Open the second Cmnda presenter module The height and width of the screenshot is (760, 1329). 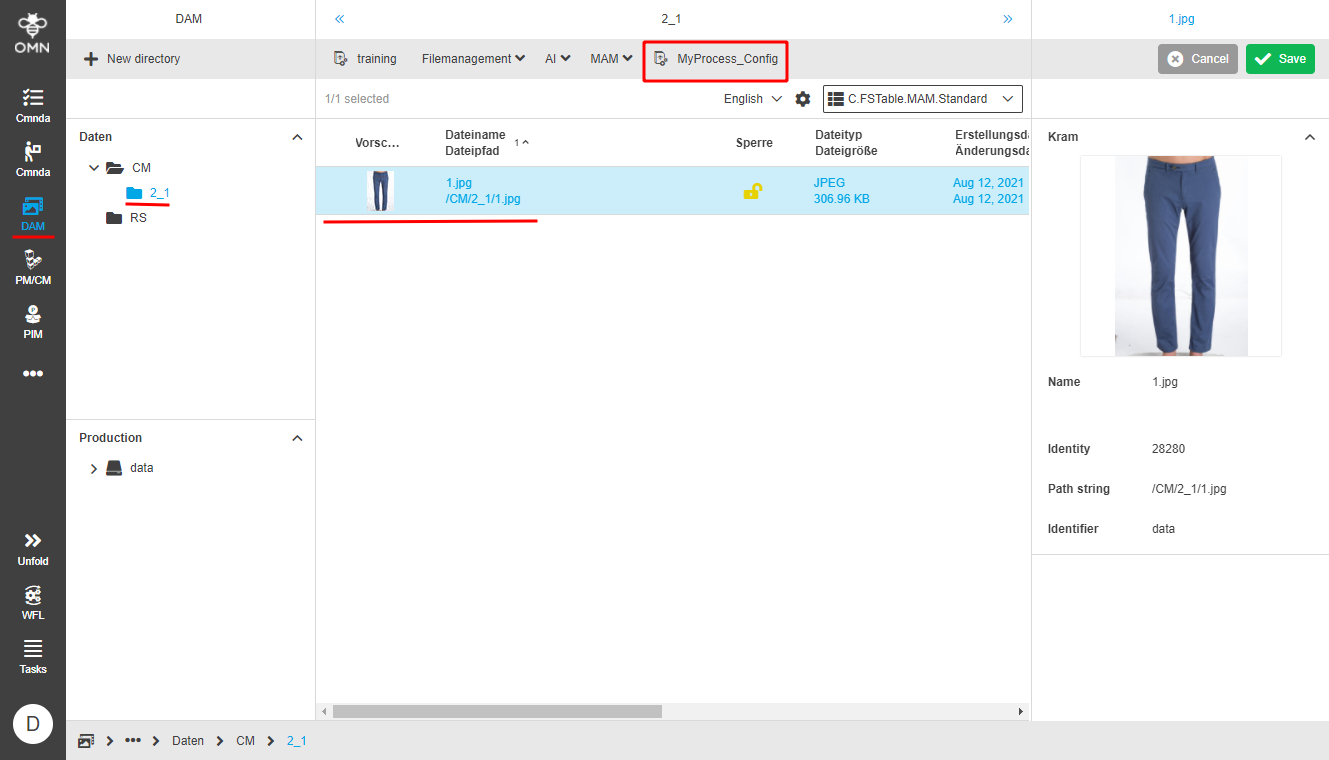(33, 159)
